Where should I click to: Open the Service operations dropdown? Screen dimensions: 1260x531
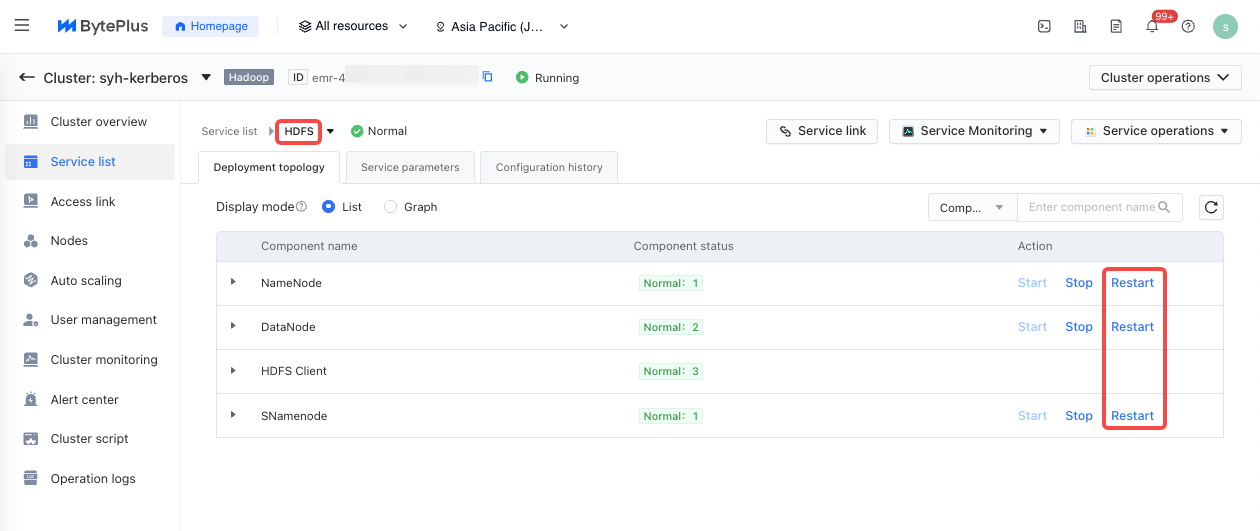tap(1156, 131)
